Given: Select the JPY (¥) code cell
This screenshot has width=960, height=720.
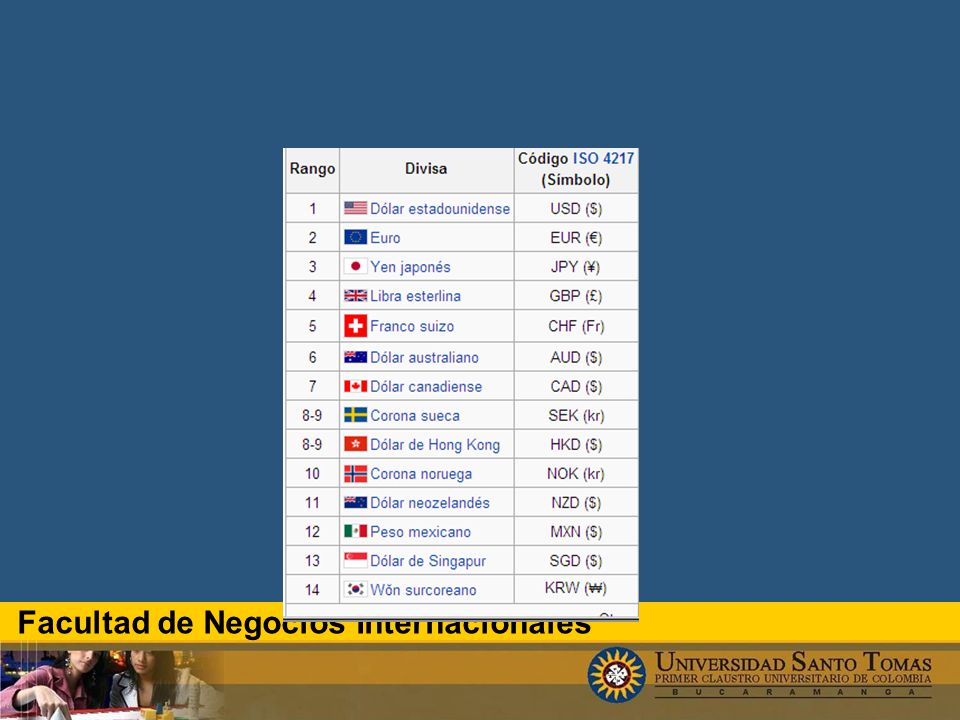Looking at the screenshot, I should click(x=576, y=267).
